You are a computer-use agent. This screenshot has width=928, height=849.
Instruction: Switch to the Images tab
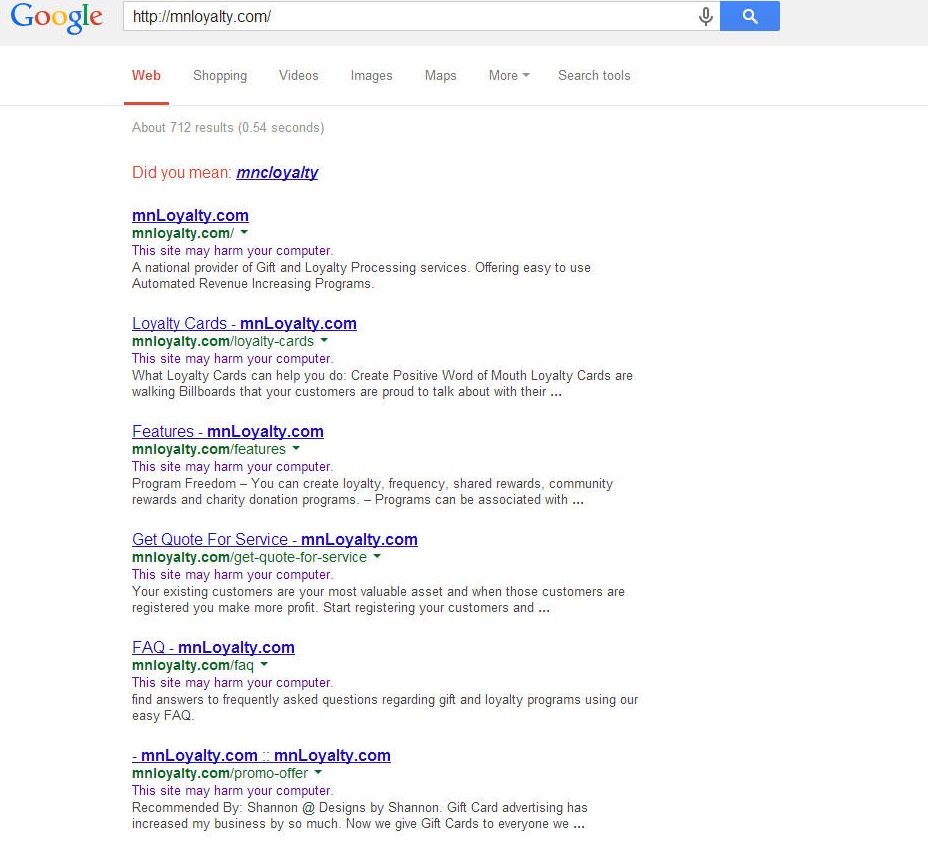click(371, 76)
